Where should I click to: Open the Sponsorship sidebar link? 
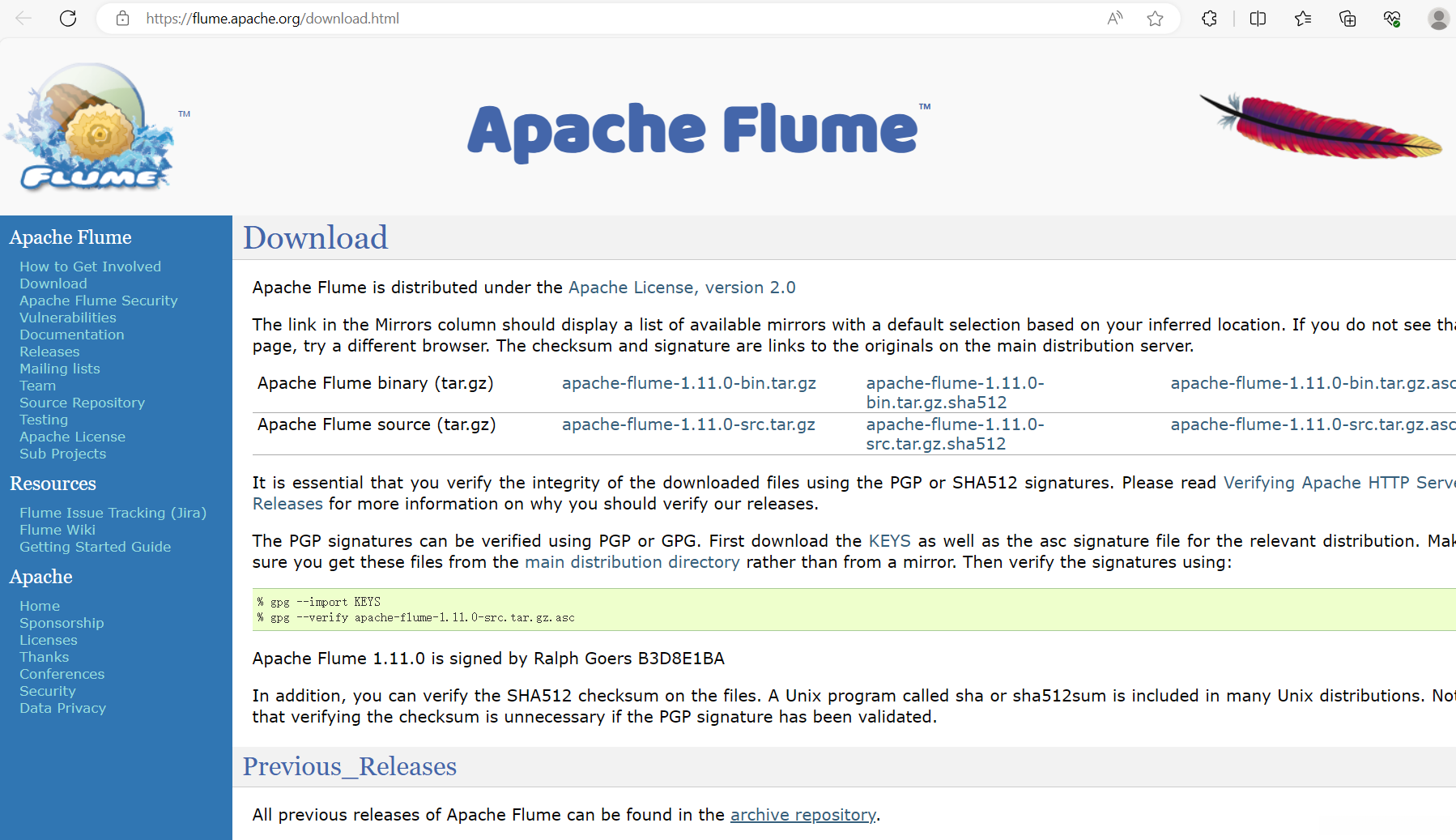(62, 623)
